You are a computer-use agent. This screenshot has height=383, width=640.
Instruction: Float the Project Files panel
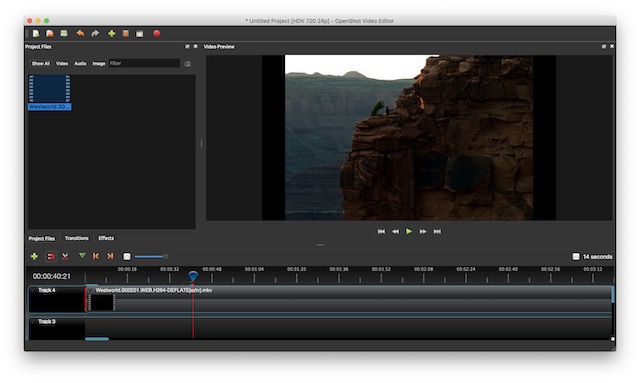(187, 47)
